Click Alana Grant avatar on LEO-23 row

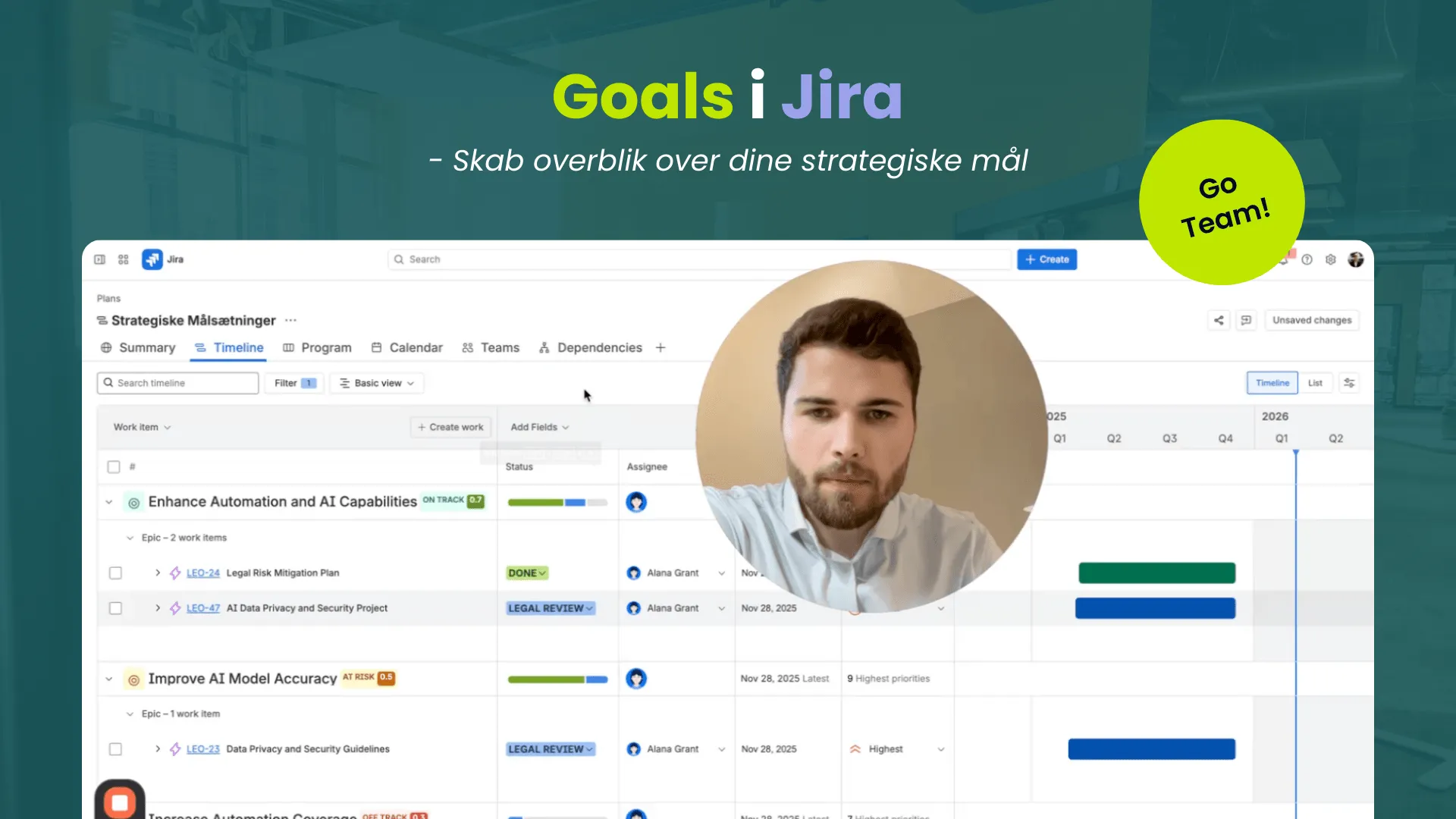pyautogui.click(x=634, y=749)
